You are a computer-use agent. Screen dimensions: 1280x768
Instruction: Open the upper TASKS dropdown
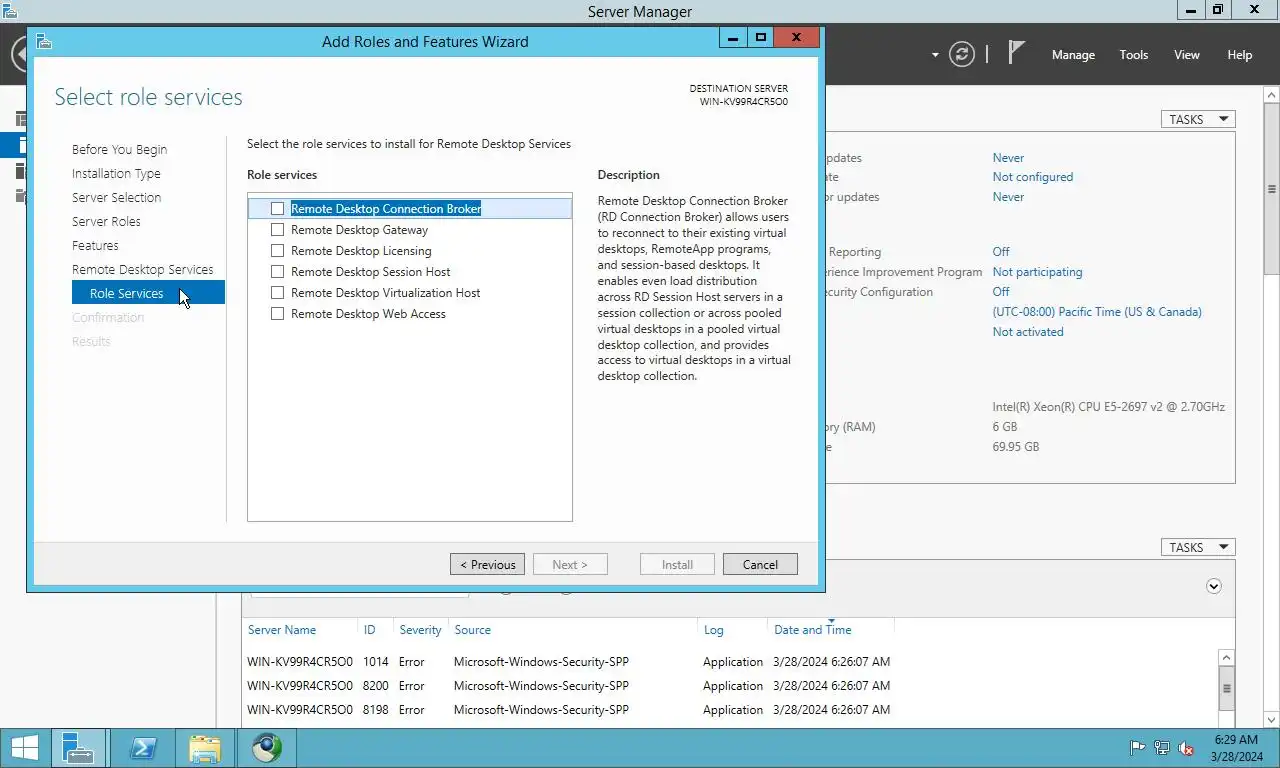1197,119
